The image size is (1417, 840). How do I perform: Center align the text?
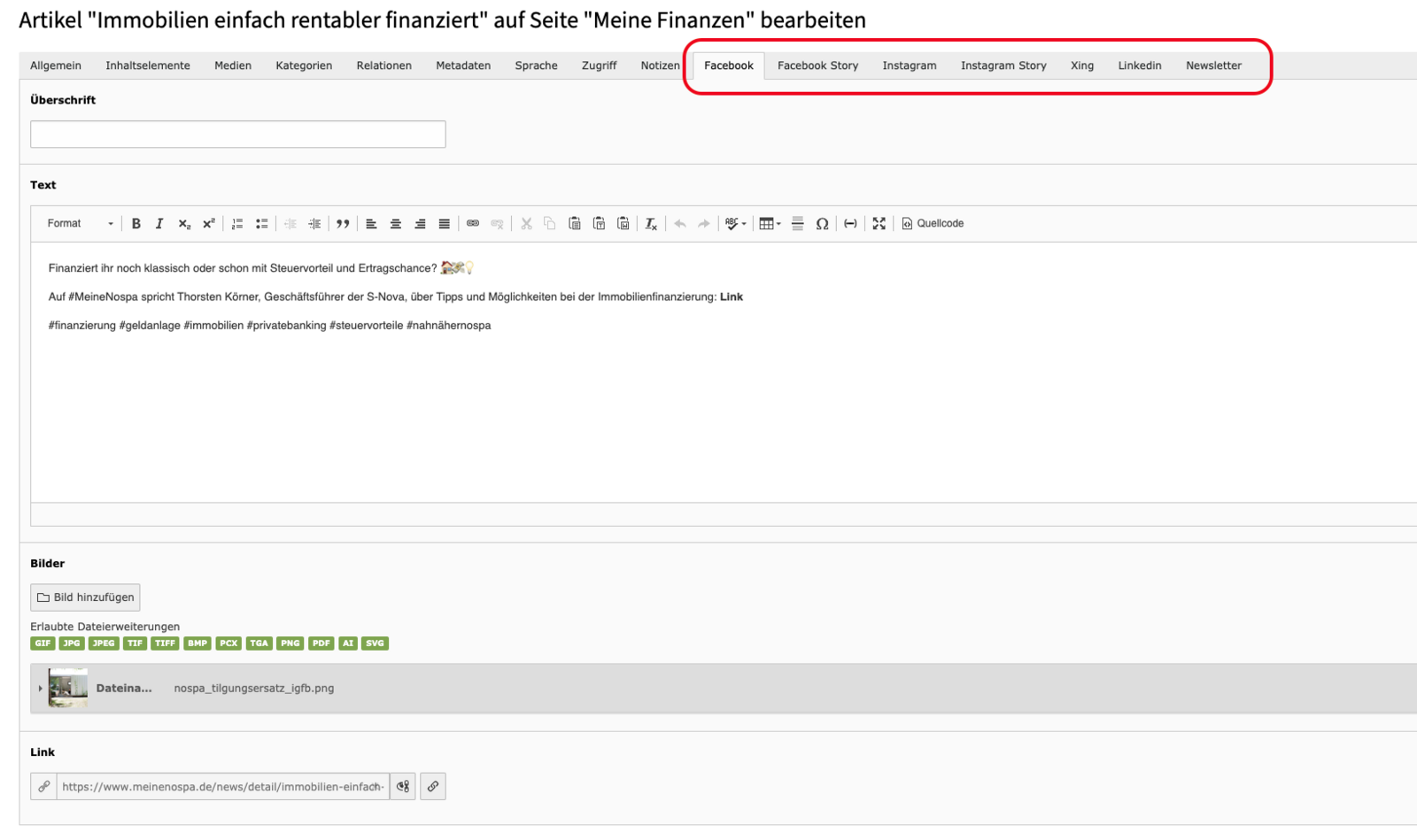396,224
